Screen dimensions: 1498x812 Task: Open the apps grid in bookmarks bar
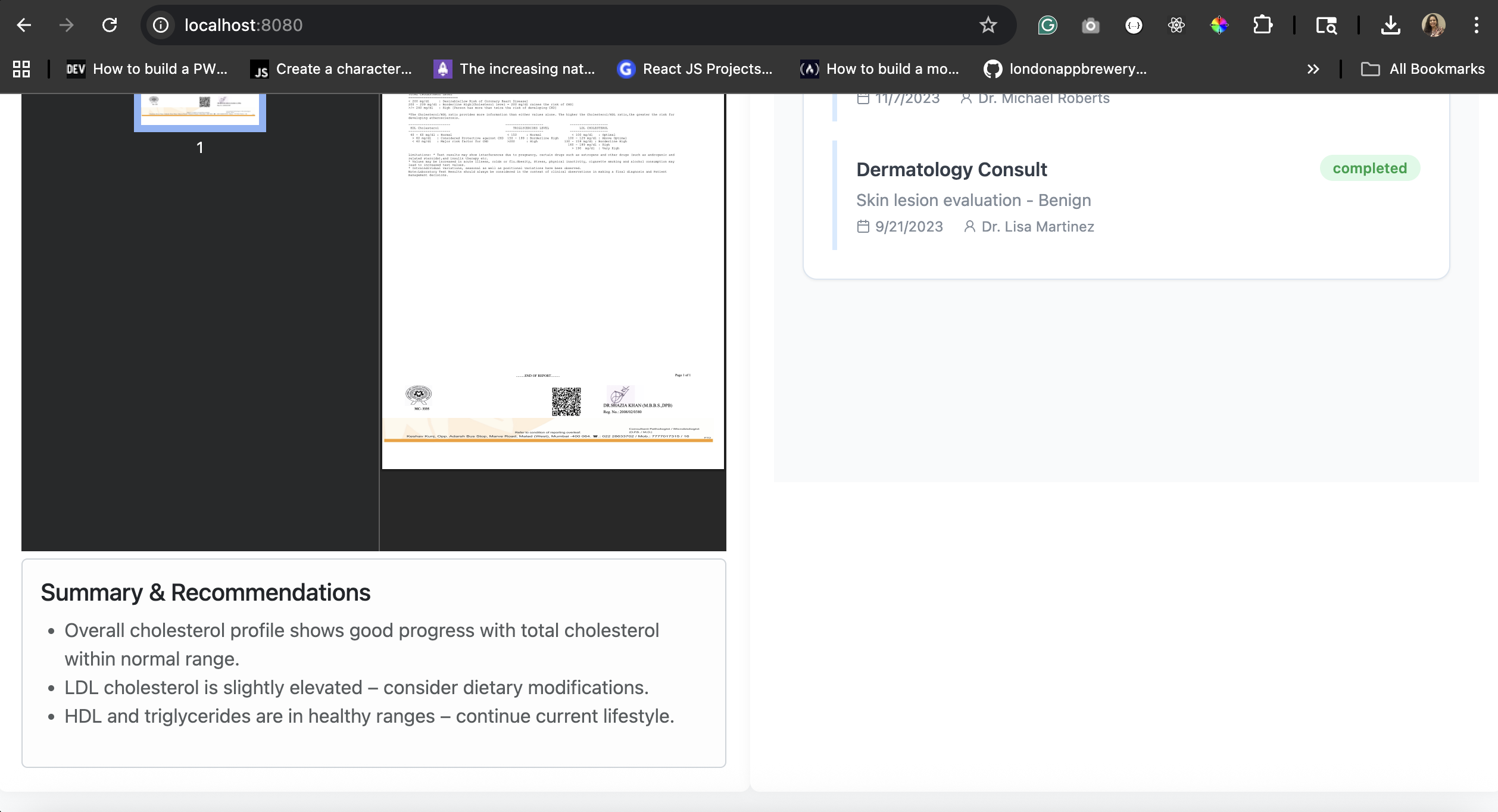[21, 69]
